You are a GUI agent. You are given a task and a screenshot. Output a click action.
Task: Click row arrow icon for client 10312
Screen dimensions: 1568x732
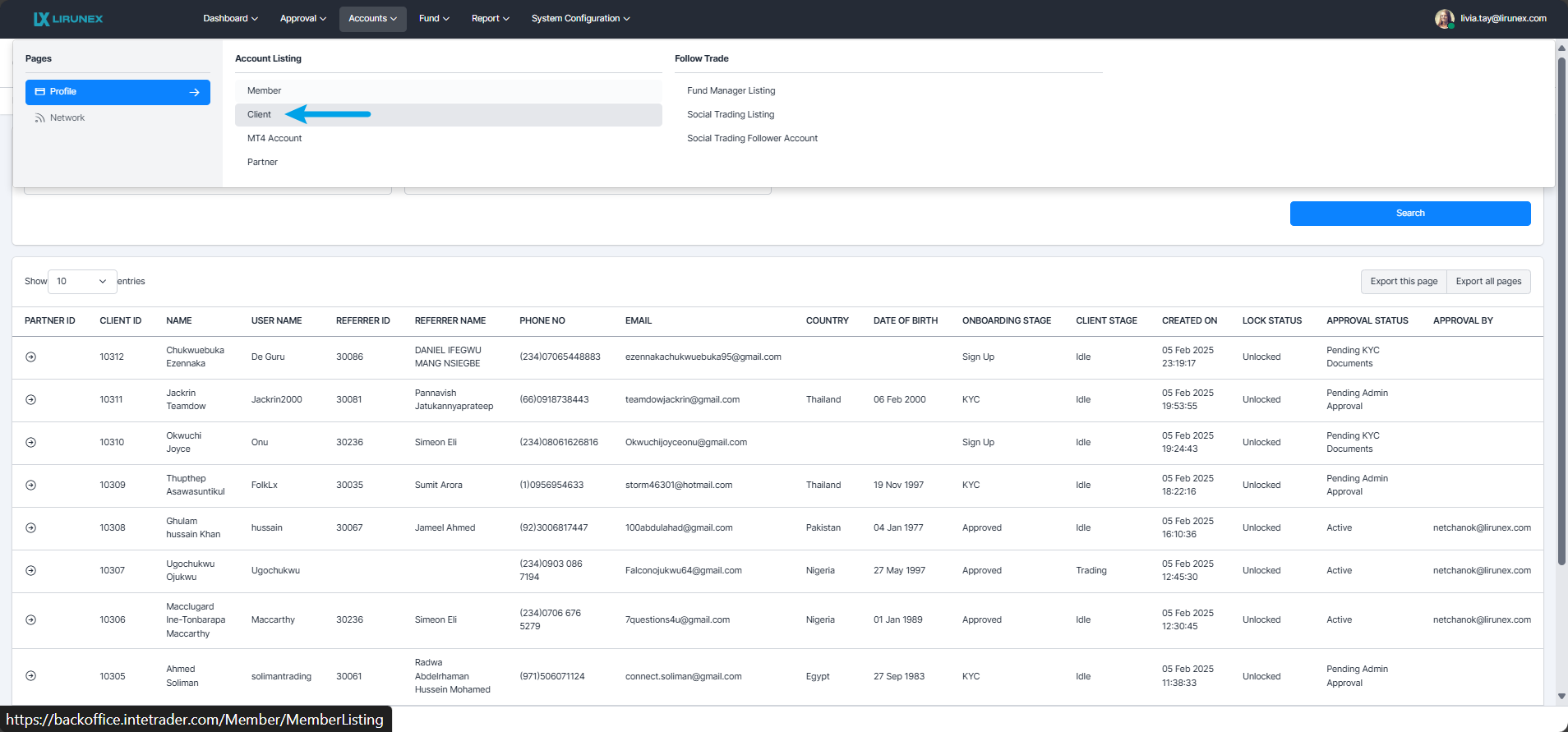click(31, 357)
